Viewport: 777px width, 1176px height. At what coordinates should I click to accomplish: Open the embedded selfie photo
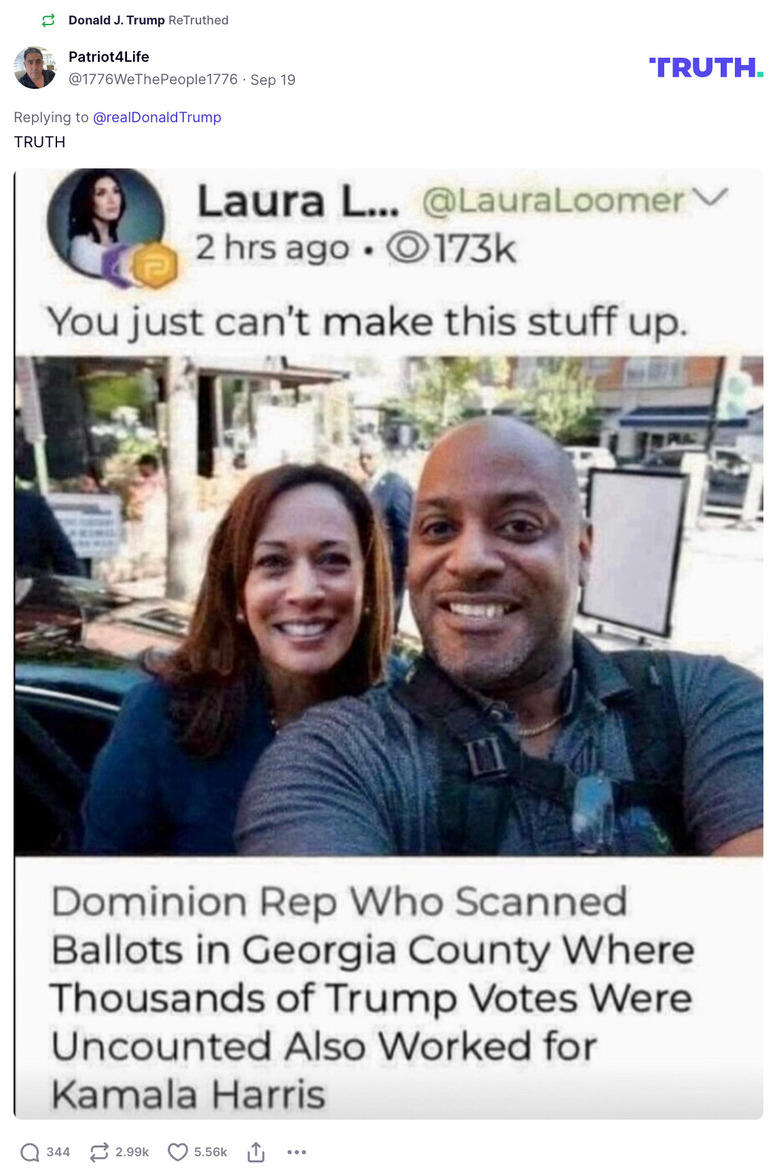point(388,606)
